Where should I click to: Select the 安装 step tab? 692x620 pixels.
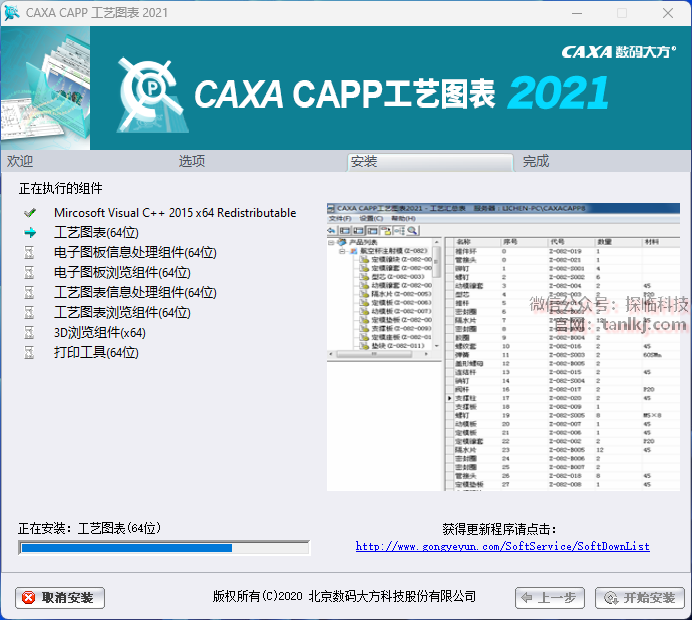pyautogui.click(x=430, y=162)
